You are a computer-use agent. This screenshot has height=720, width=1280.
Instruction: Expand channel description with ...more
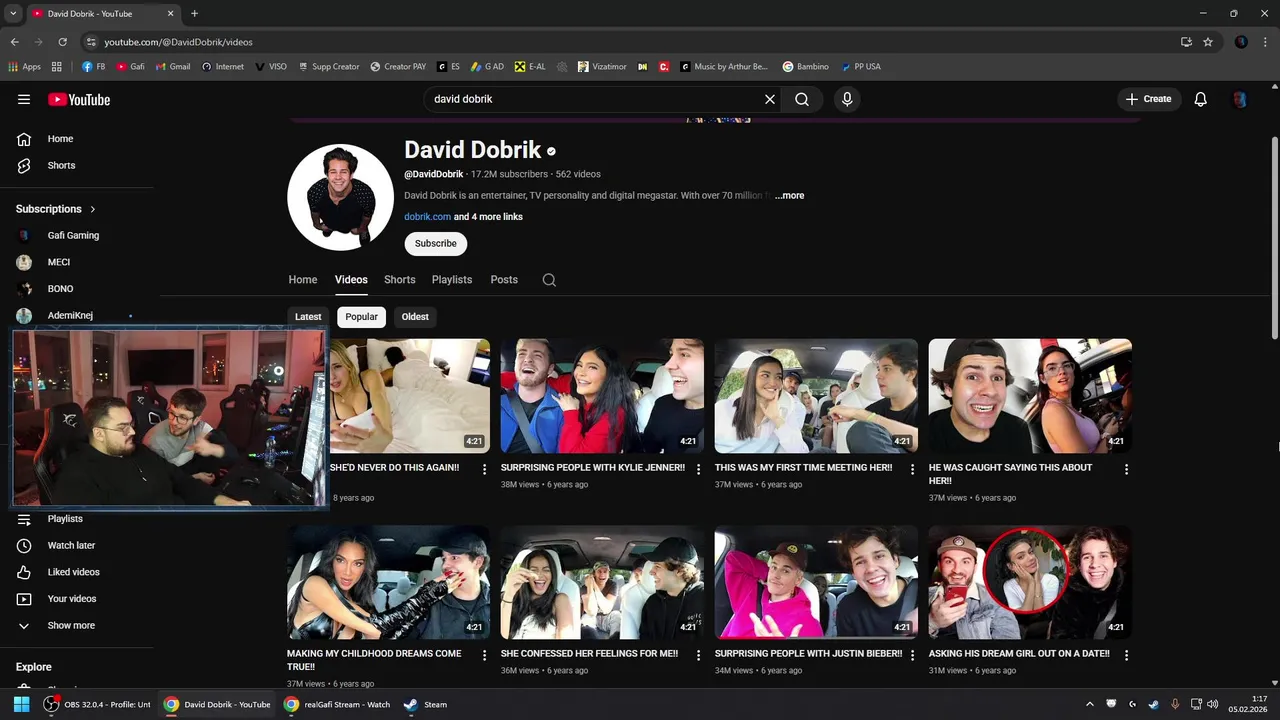[789, 196]
